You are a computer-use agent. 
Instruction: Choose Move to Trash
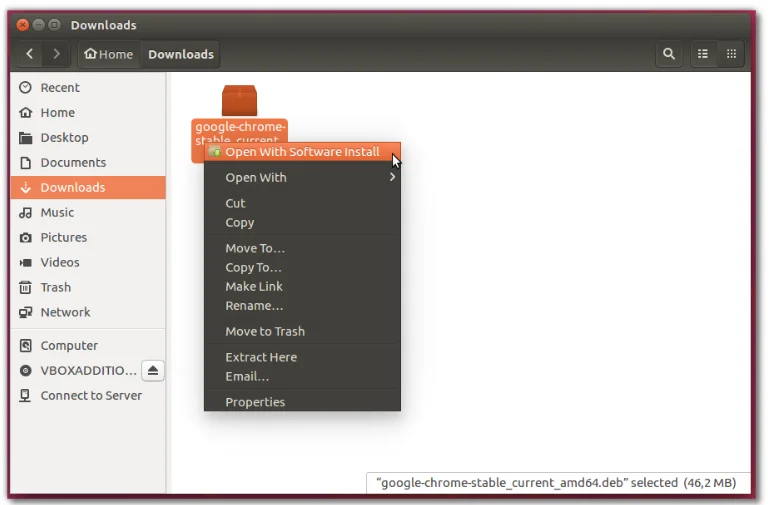tap(302, 331)
